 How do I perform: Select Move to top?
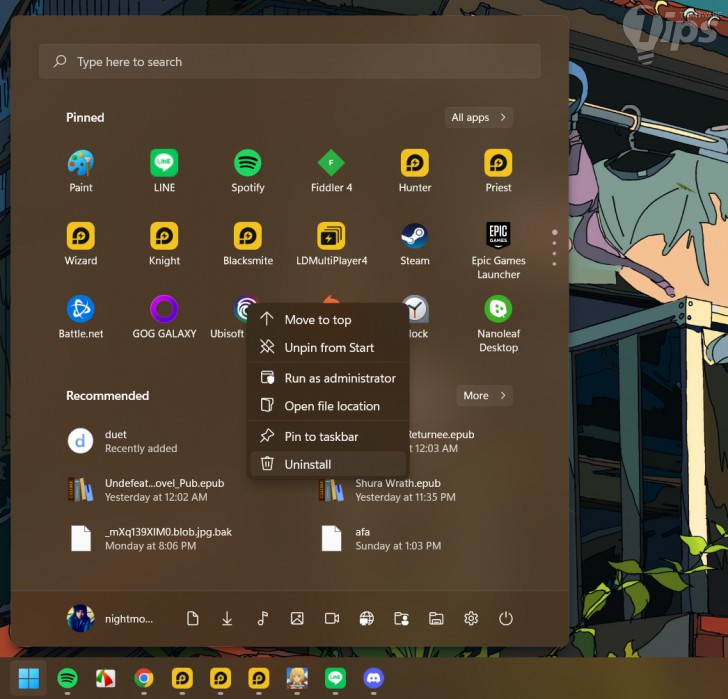[328, 320]
